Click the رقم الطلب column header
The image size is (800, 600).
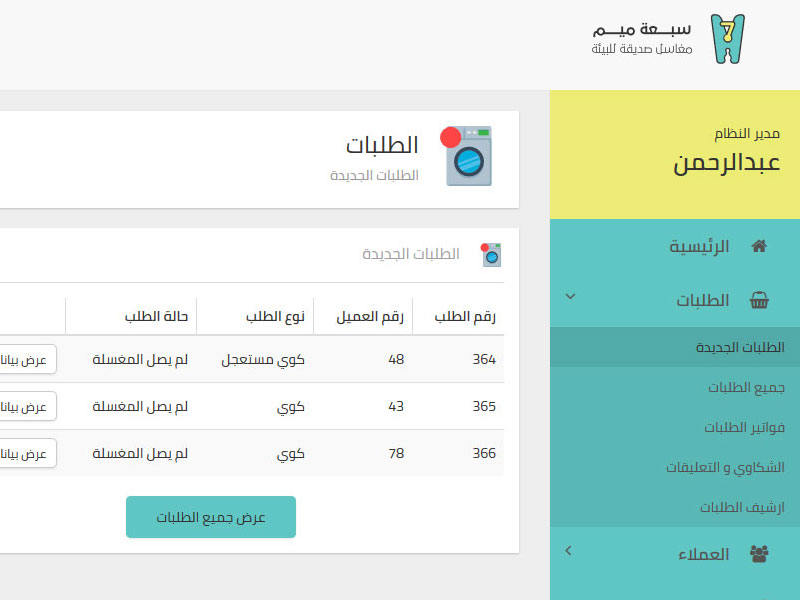[465, 317]
